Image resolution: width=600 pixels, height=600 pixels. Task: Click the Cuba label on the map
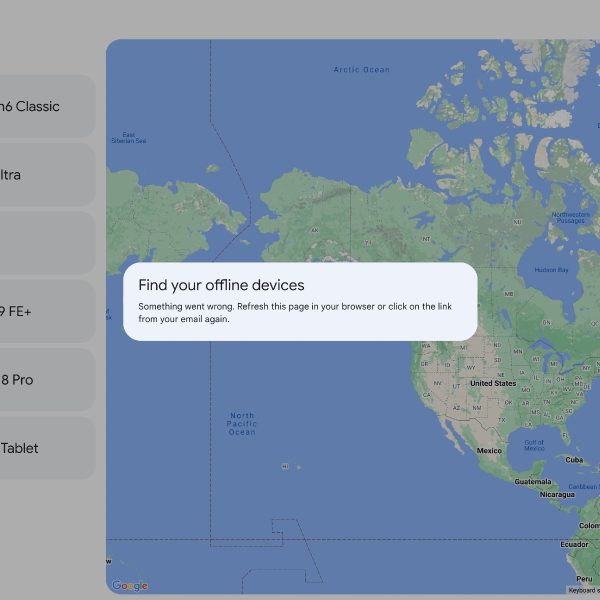574,460
